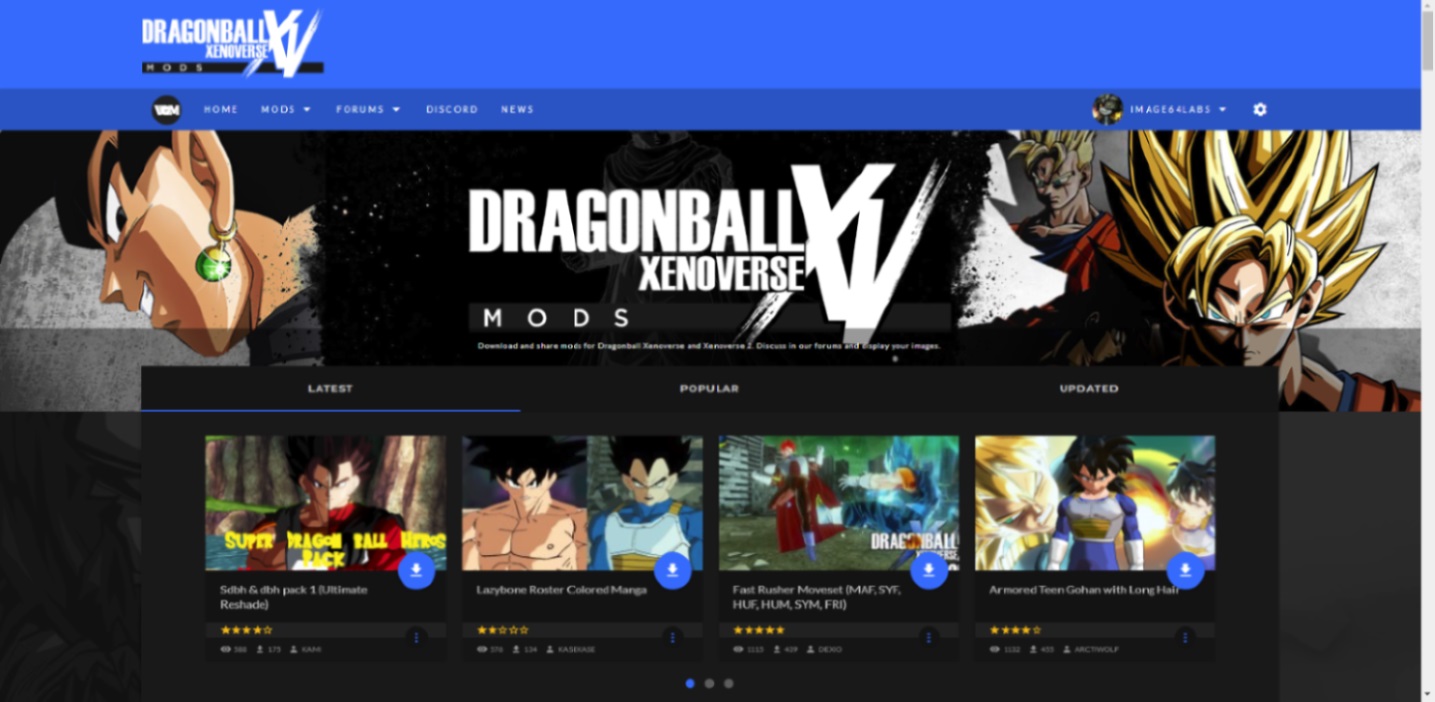Click the round VGM logo icon in navbar
This screenshot has width=1435, height=702.
[x=166, y=109]
